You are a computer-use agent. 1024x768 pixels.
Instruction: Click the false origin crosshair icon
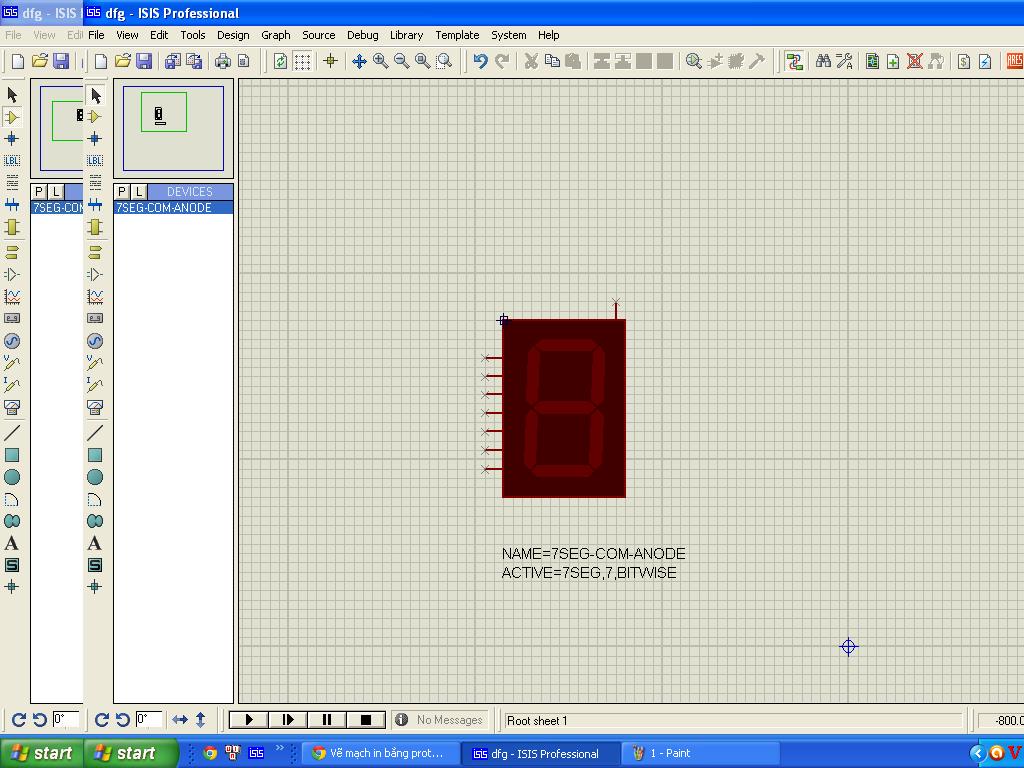point(330,61)
